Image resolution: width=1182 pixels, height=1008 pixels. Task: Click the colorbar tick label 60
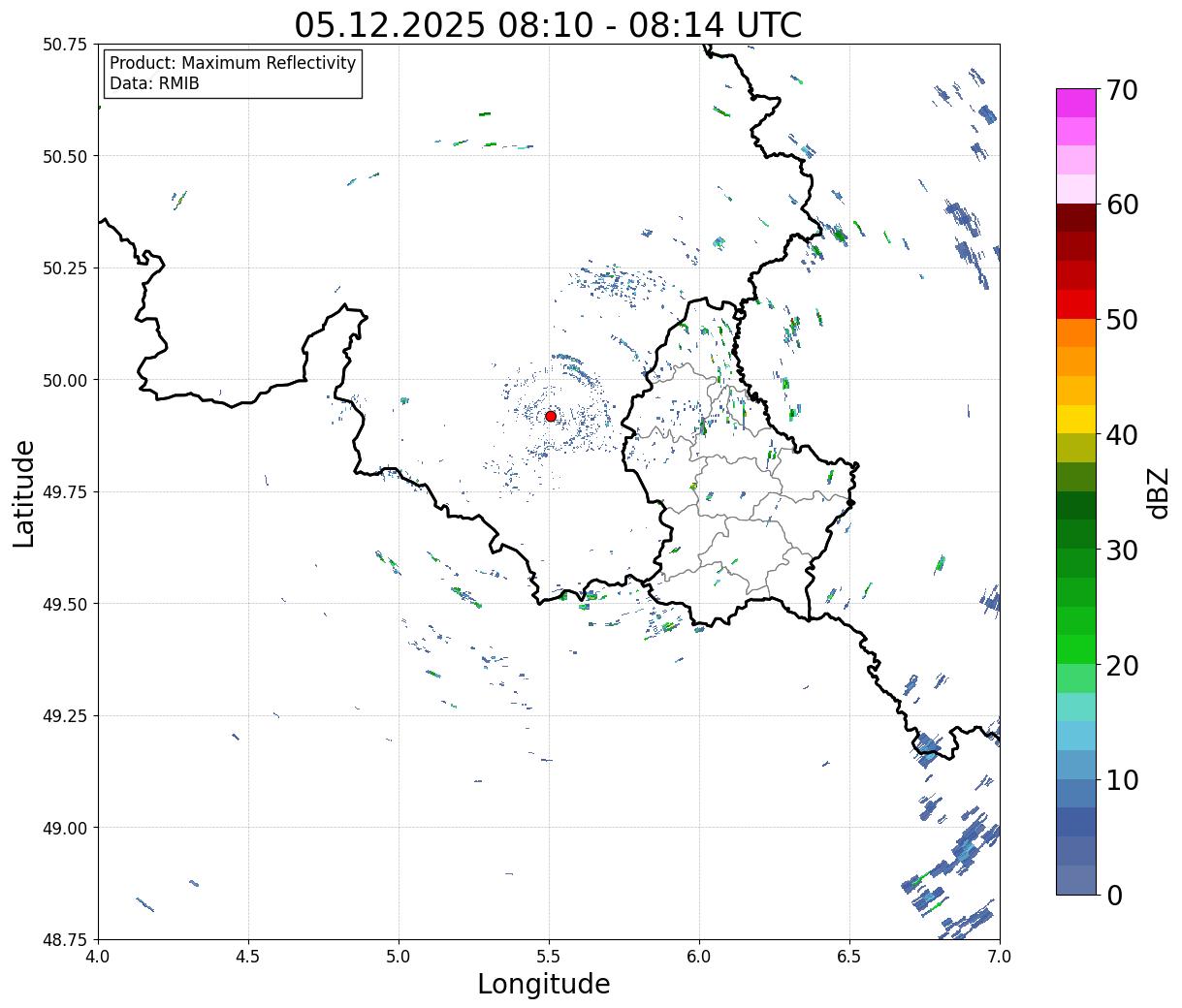point(1121,205)
